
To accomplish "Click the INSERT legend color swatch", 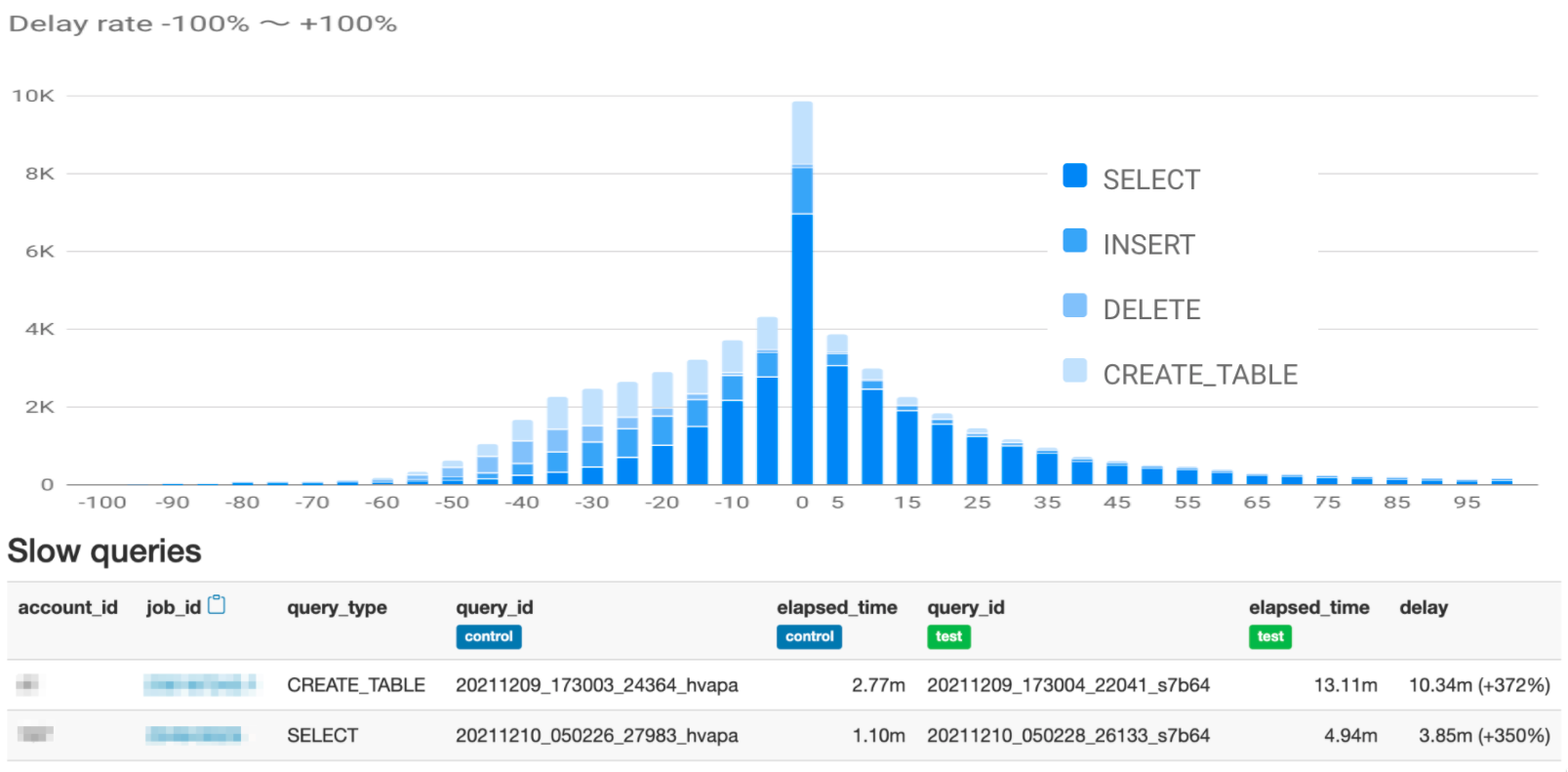I will [1074, 241].
